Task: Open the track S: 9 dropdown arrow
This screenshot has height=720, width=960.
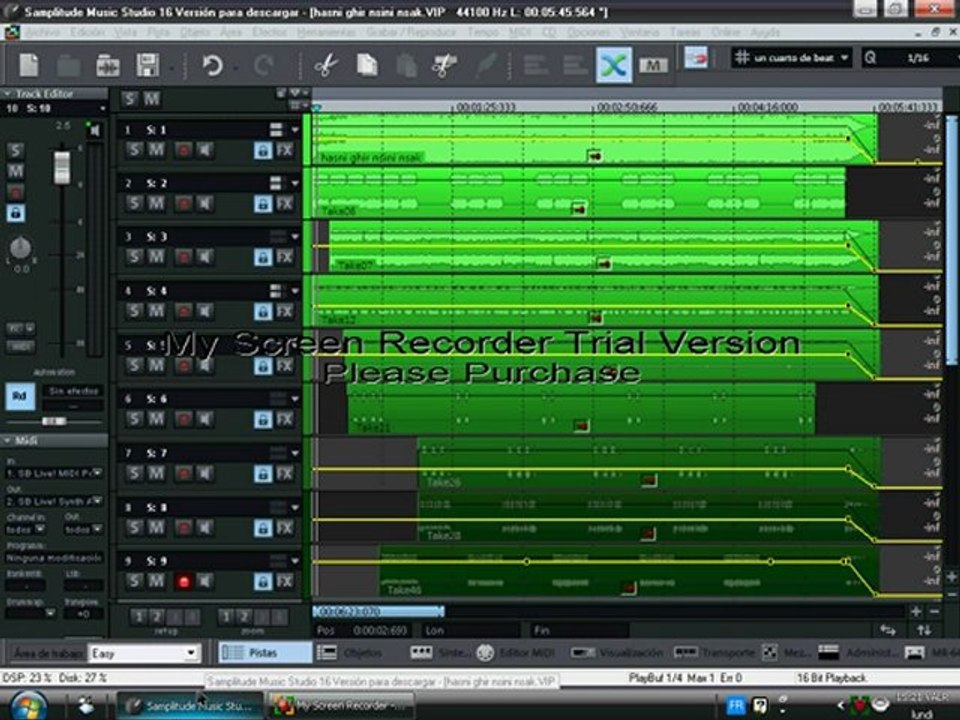Action: pyautogui.click(x=295, y=561)
